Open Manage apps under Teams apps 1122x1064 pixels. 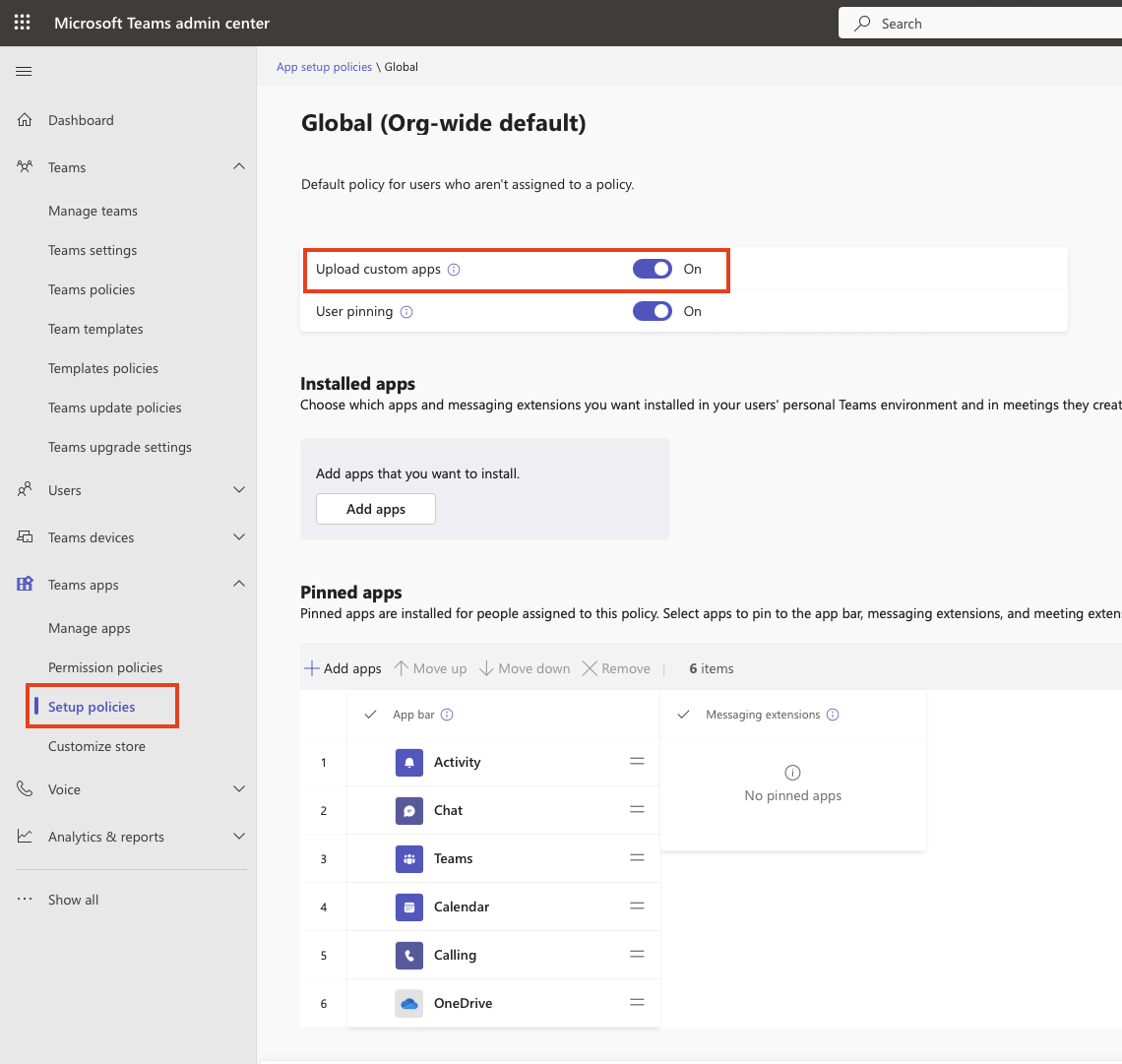point(90,628)
